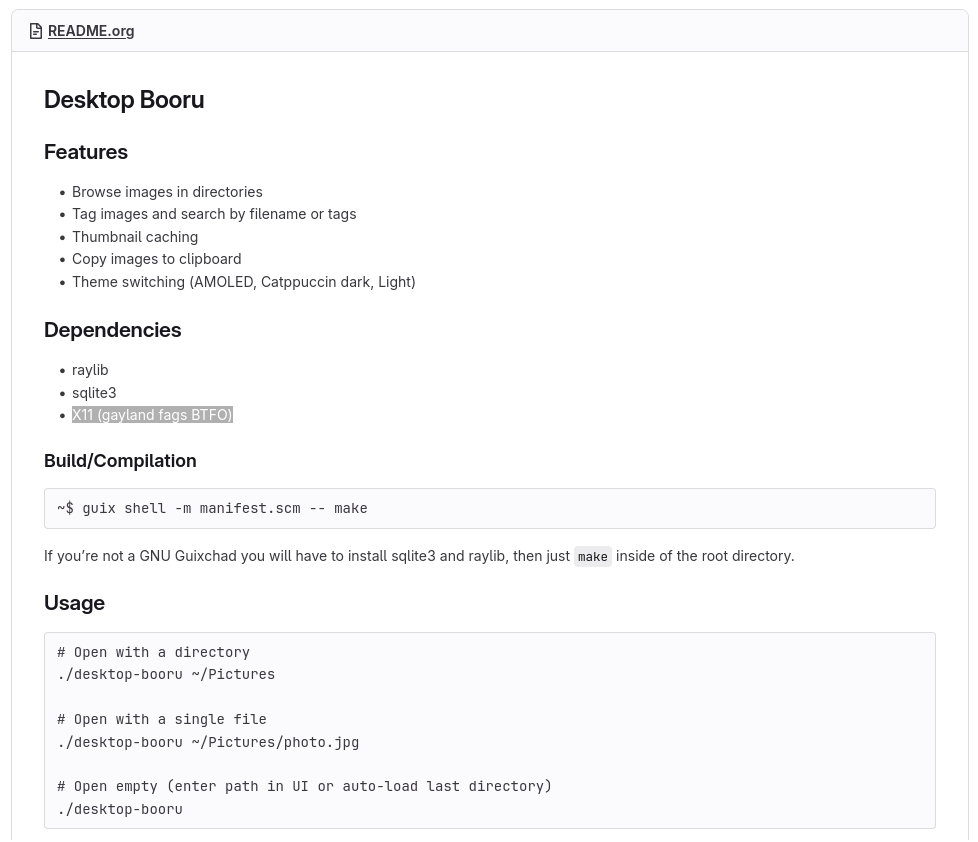Click the 'Thumbnail caching' bullet
Image resolution: width=978 pixels, height=842 pixels.
tap(135, 237)
